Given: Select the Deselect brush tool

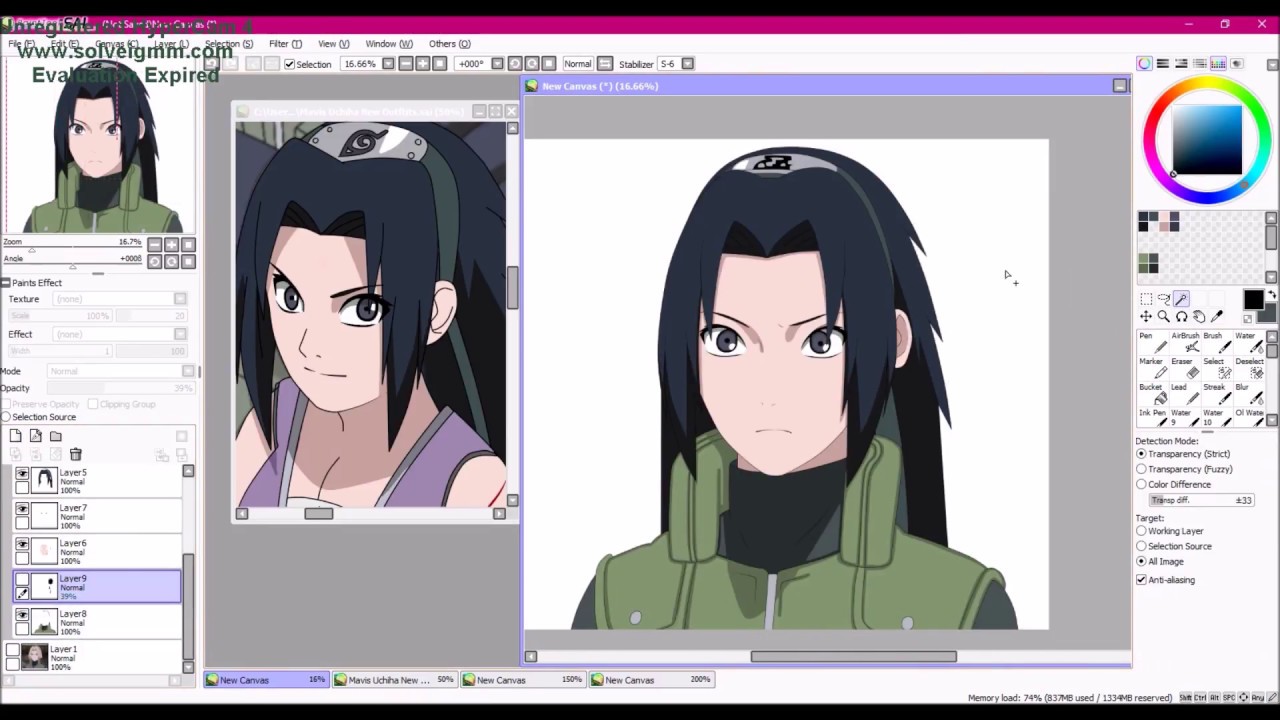Looking at the screenshot, I should [1247, 368].
